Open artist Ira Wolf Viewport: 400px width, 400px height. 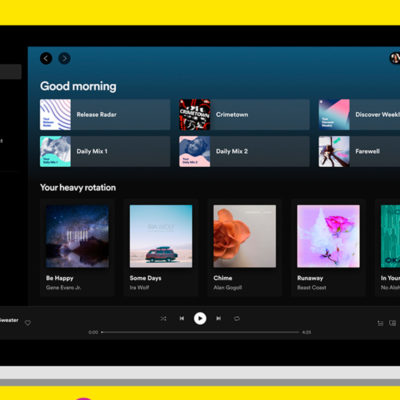point(139,287)
